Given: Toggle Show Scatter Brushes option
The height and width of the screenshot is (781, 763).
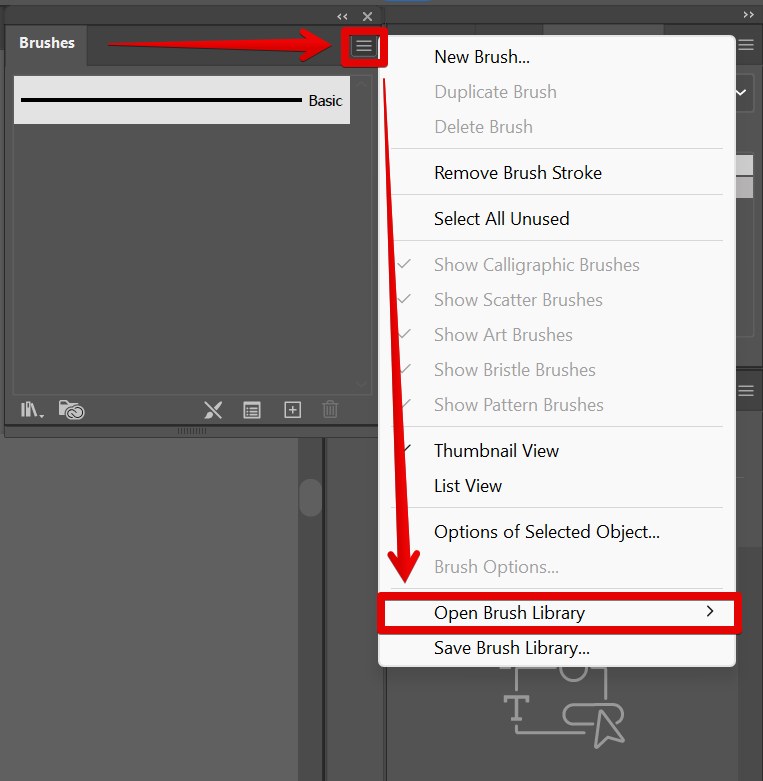Looking at the screenshot, I should click(556, 300).
